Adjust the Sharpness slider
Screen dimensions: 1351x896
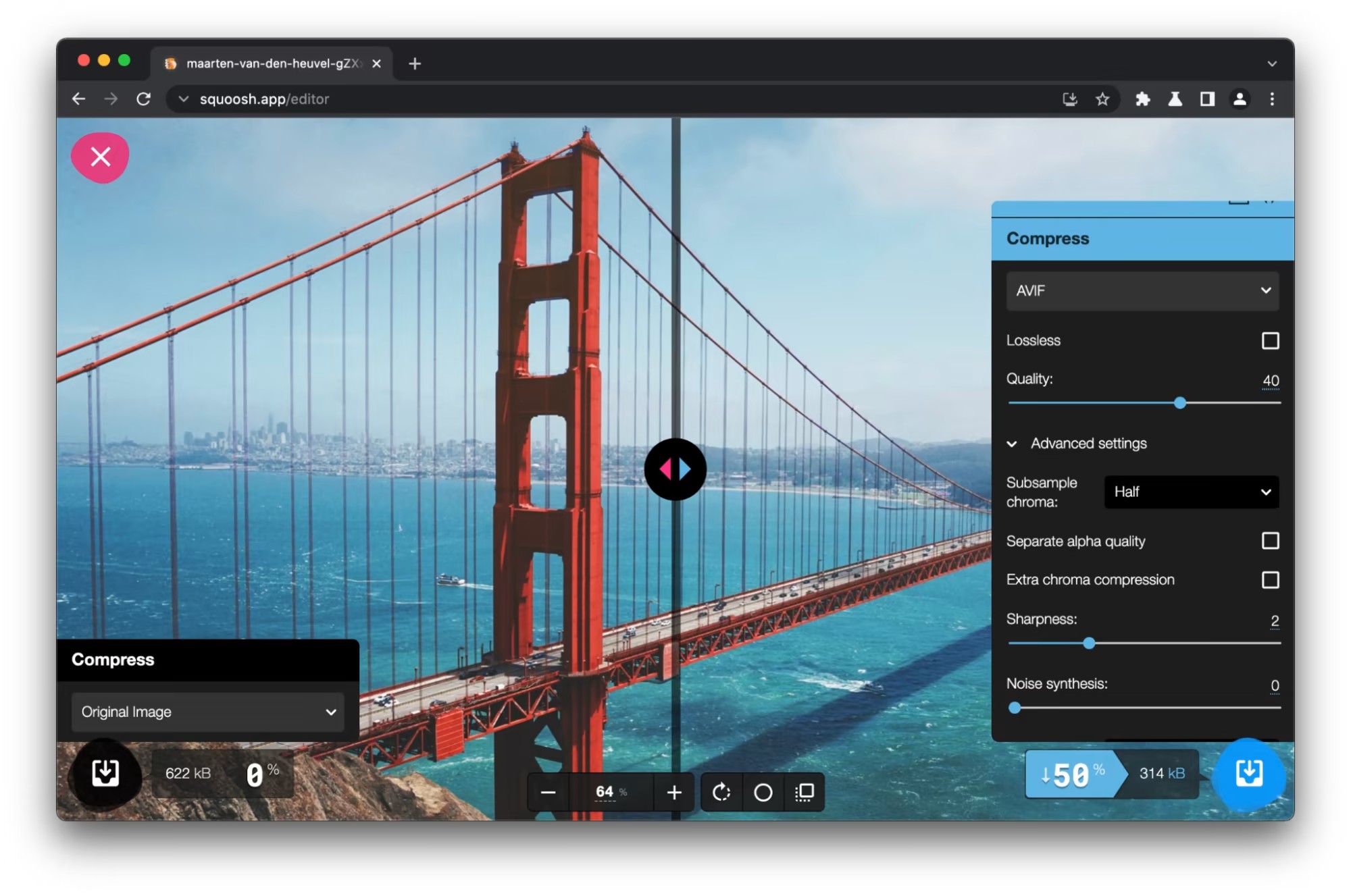pyautogui.click(x=1089, y=643)
